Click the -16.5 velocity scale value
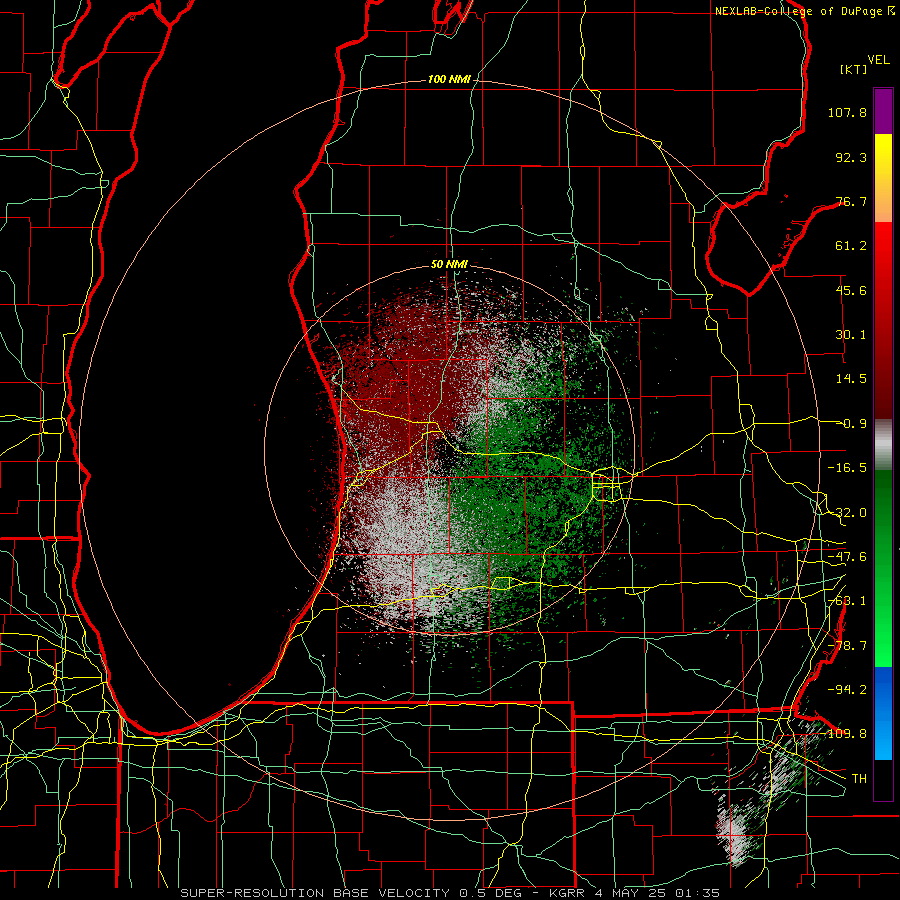900x900 pixels. click(x=847, y=468)
